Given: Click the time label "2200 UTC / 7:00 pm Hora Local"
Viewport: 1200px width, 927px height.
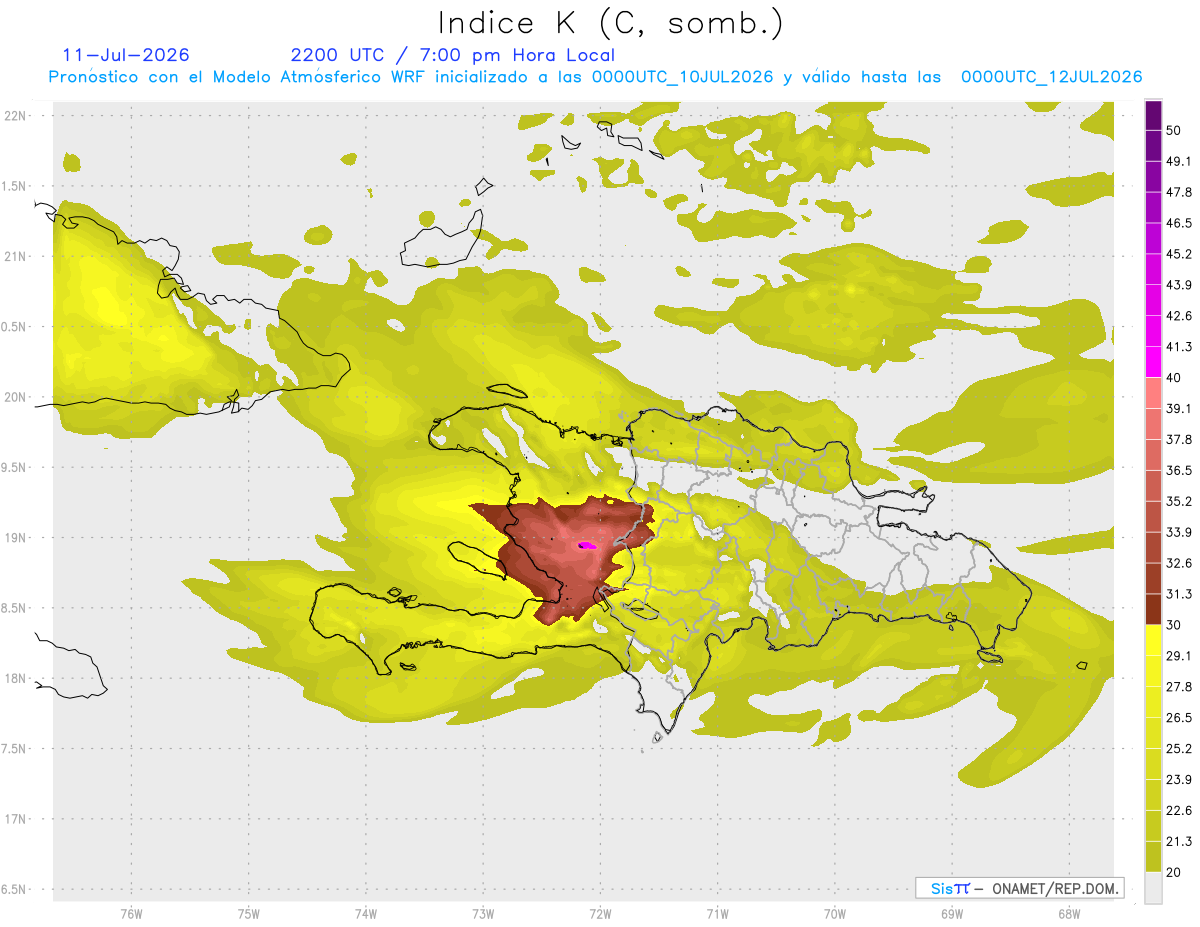Looking at the screenshot, I should coord(452,55).
